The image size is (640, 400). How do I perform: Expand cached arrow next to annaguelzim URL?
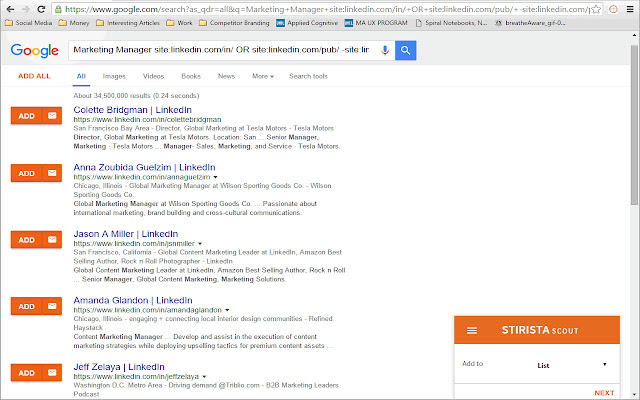[216, 177]
